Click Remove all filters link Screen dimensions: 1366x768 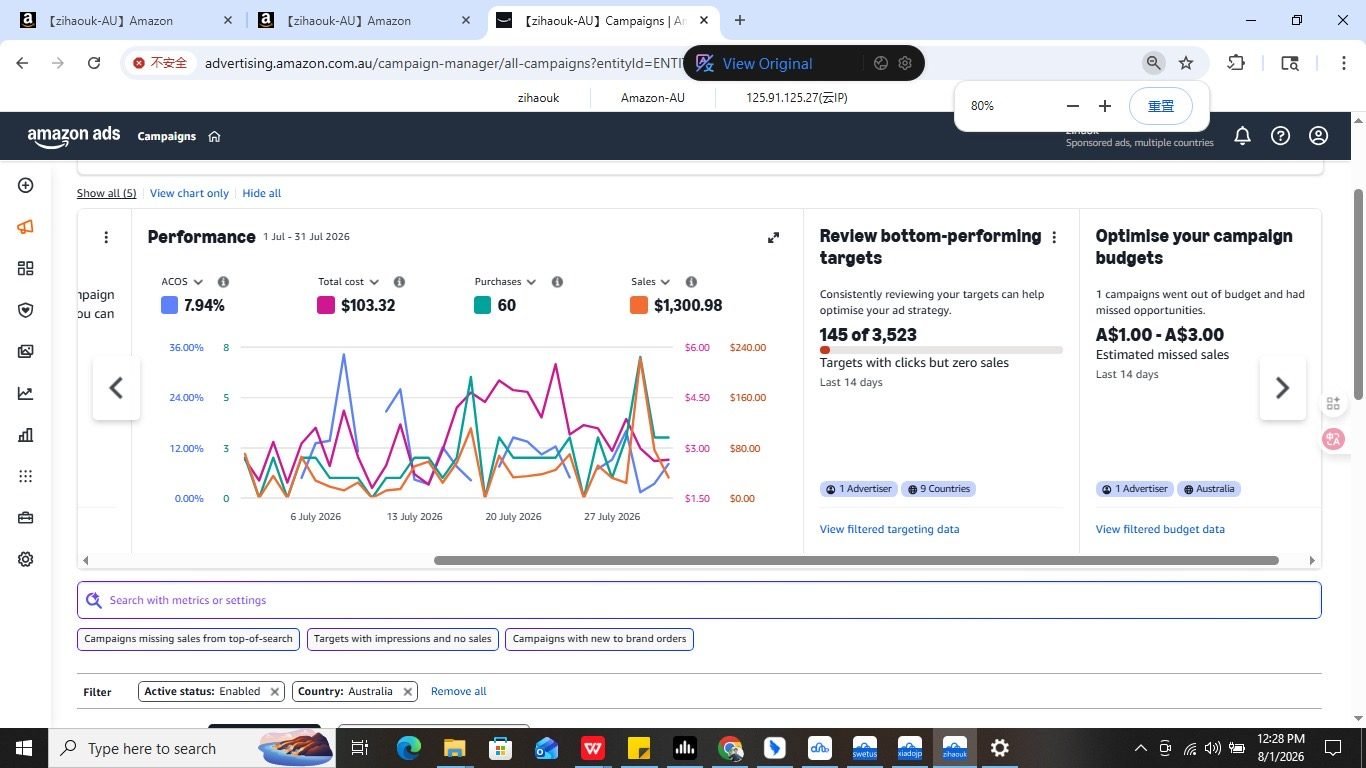459,691
